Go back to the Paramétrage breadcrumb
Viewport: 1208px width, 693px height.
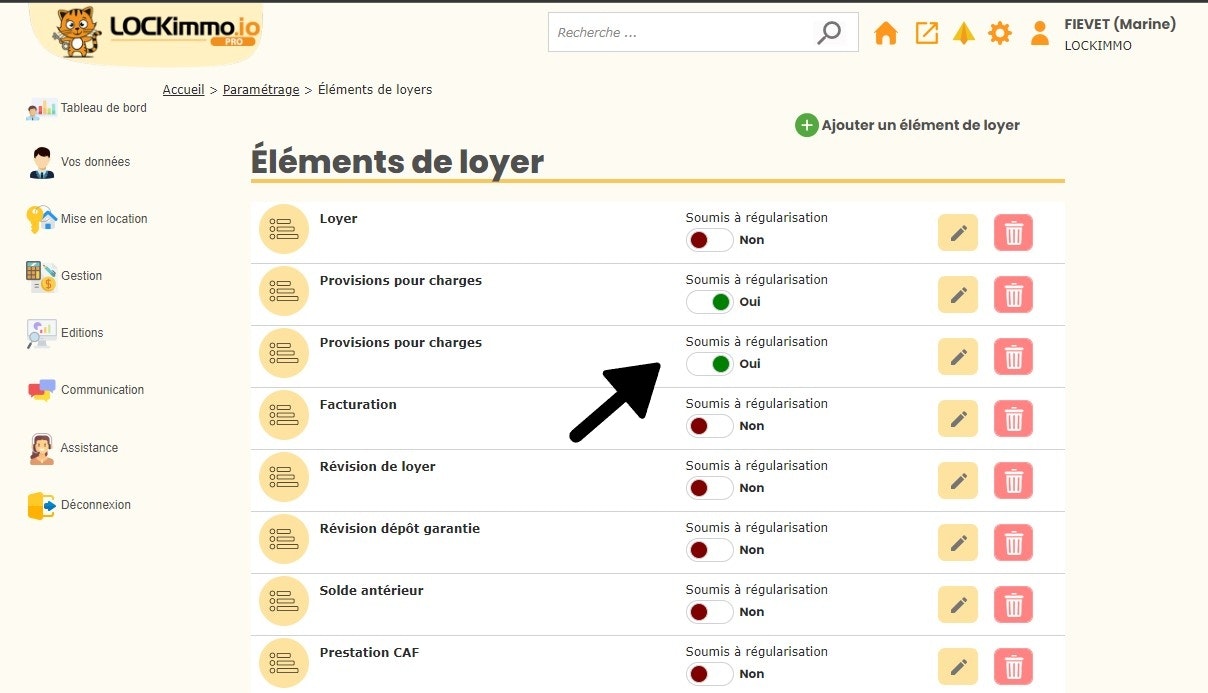click(x=261, y=90)
